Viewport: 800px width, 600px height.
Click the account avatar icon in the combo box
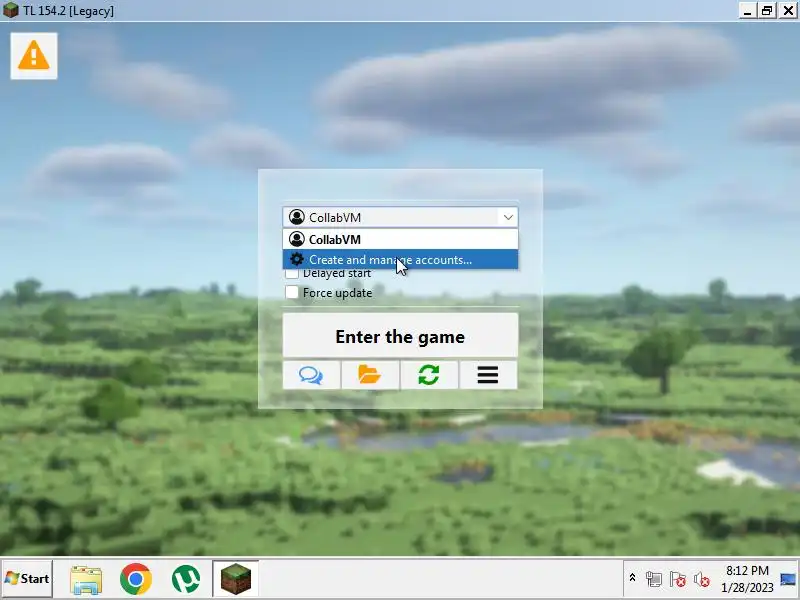(296, 217)
